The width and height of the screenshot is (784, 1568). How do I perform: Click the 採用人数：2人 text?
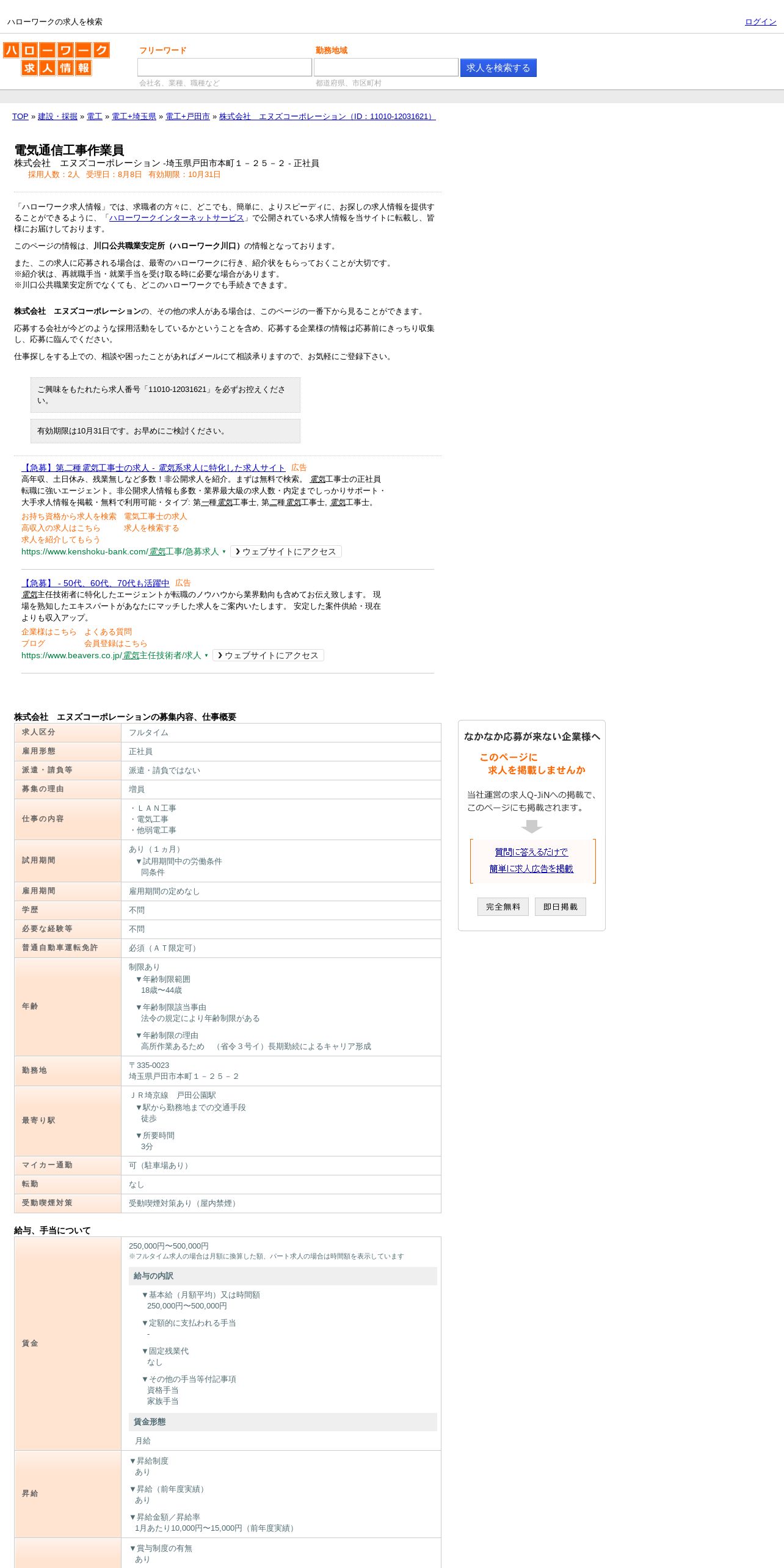54,175
